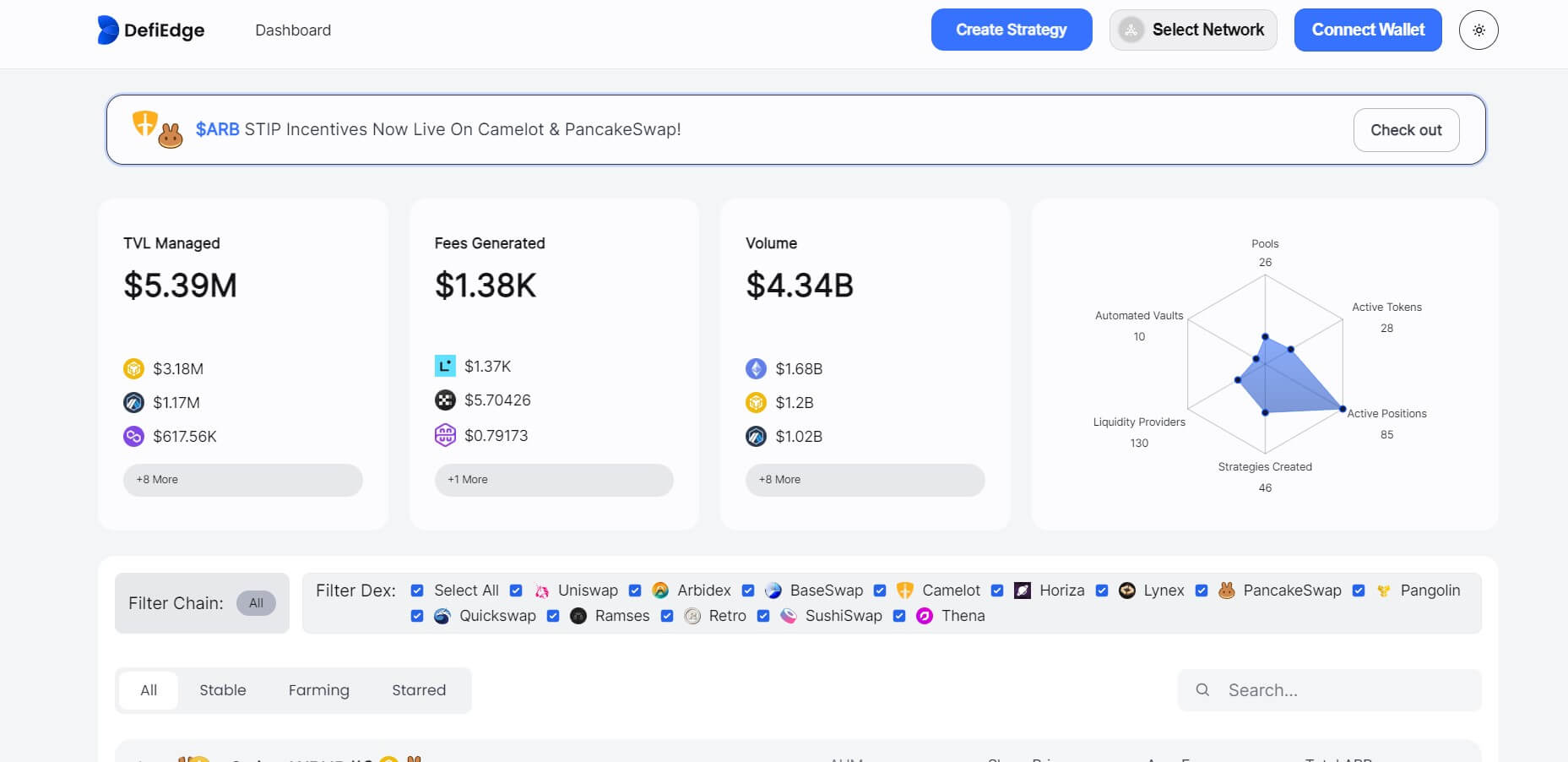Uncheck the Camelot filter checkbox
The image size is (1568, 762).
pyautogui.click(x=880, y=591)
